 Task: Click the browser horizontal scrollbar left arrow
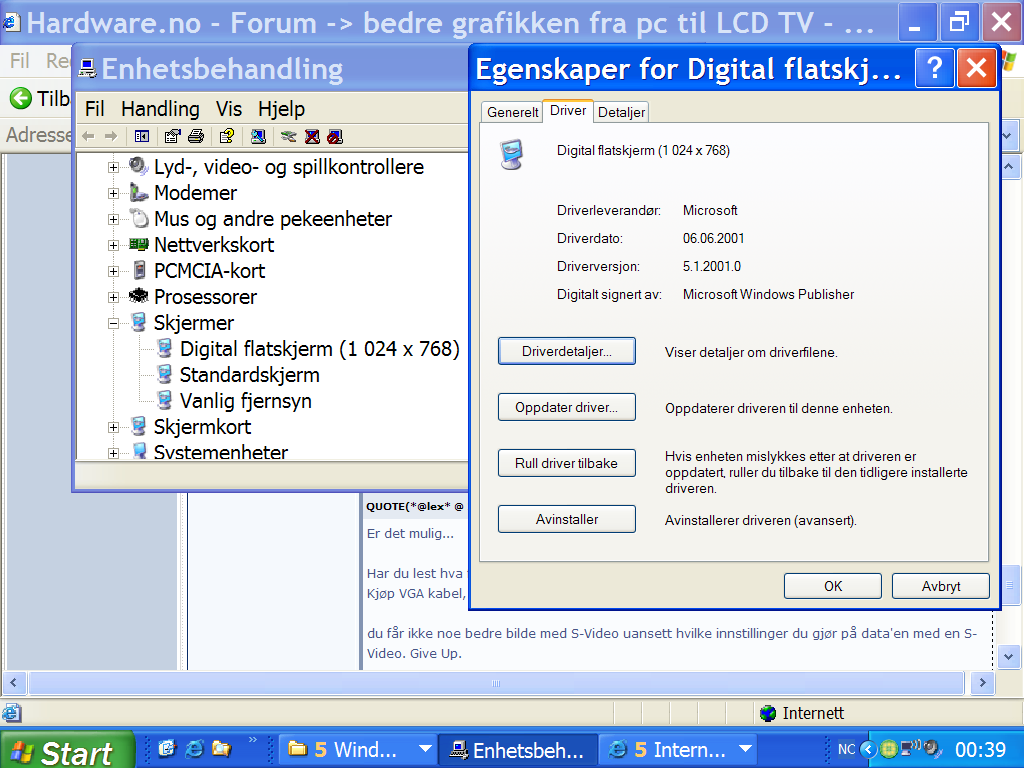click(13, 683)
